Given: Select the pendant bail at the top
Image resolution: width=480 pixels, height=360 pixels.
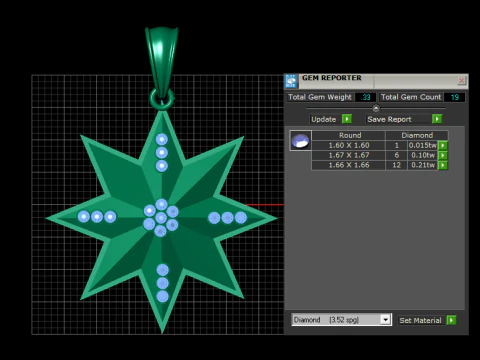Looking at the screenshot, I should [x=161, y=60].
